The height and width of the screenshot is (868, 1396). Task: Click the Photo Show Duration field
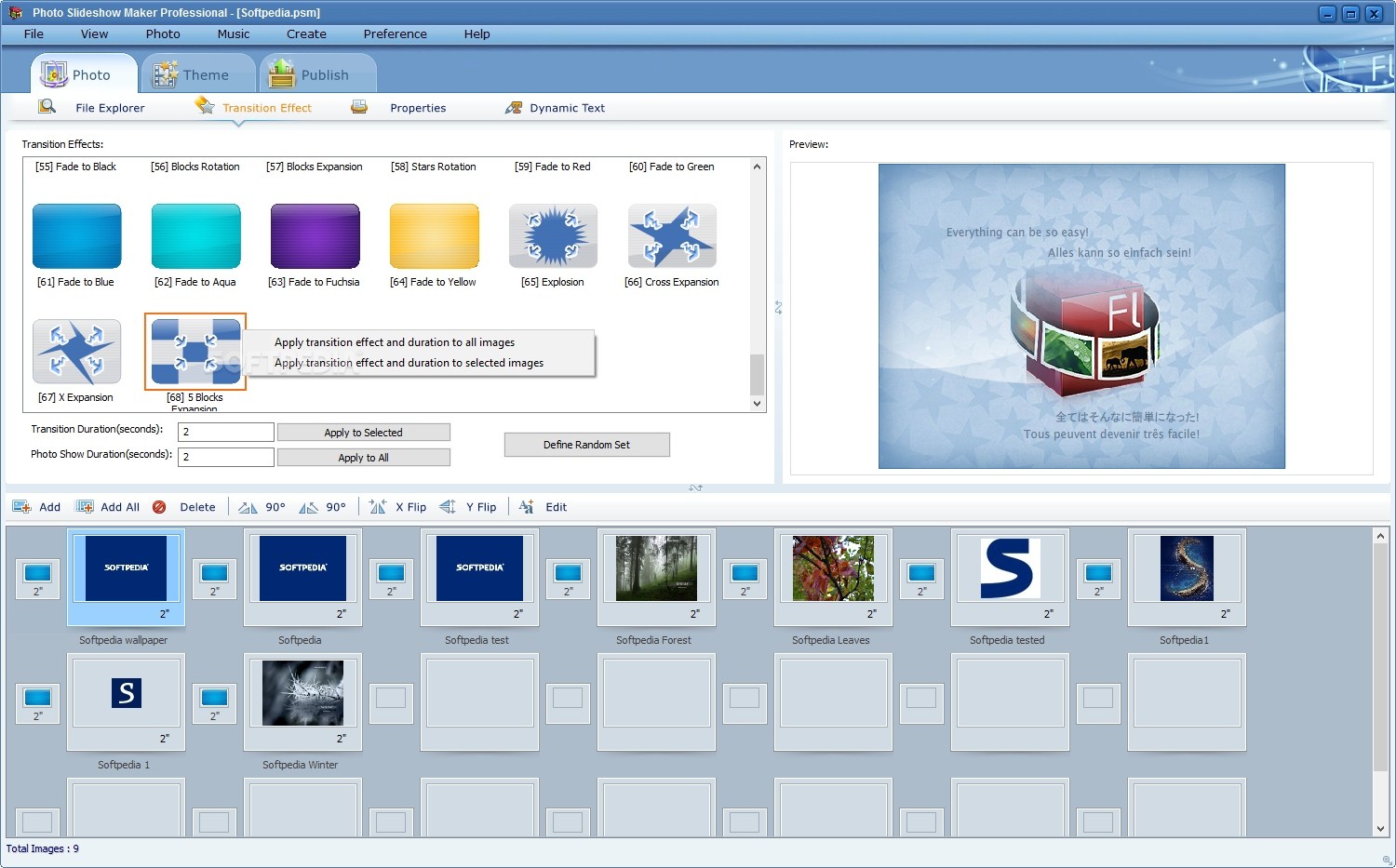tap(226, 457)
